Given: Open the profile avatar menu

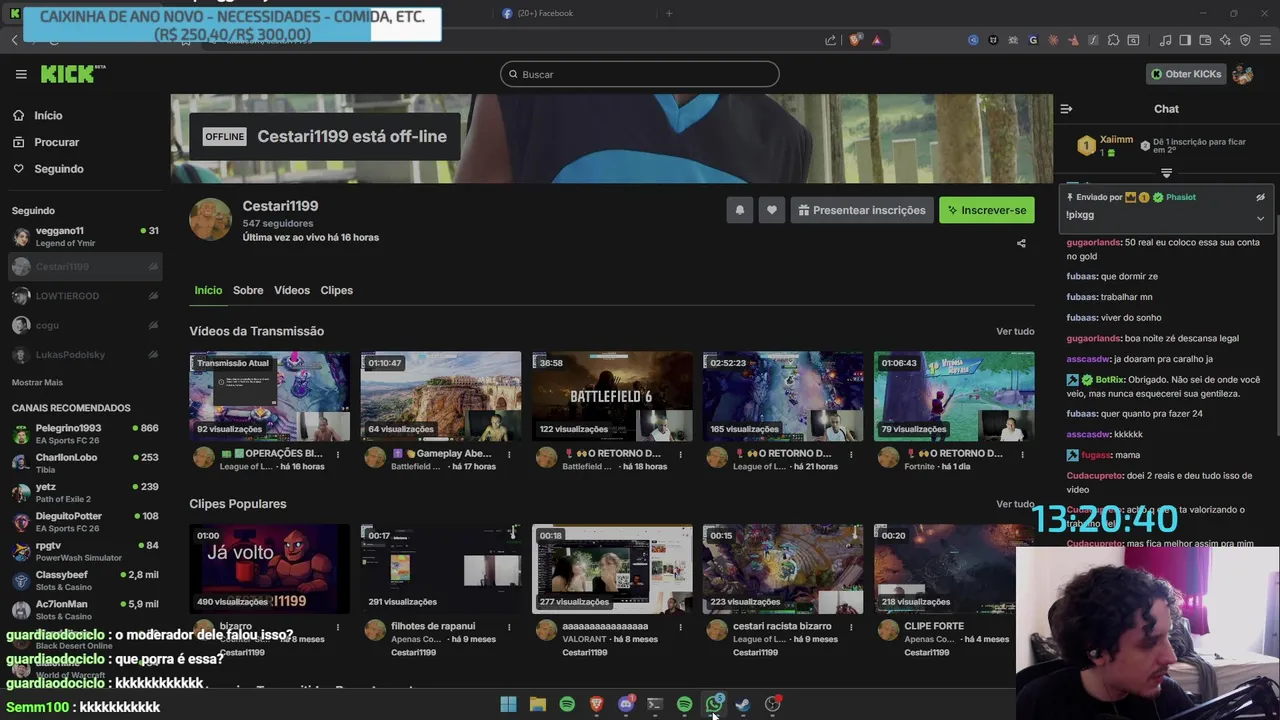Looking at the screenshot, I should pyautogui.click(x=1243, y=74).
